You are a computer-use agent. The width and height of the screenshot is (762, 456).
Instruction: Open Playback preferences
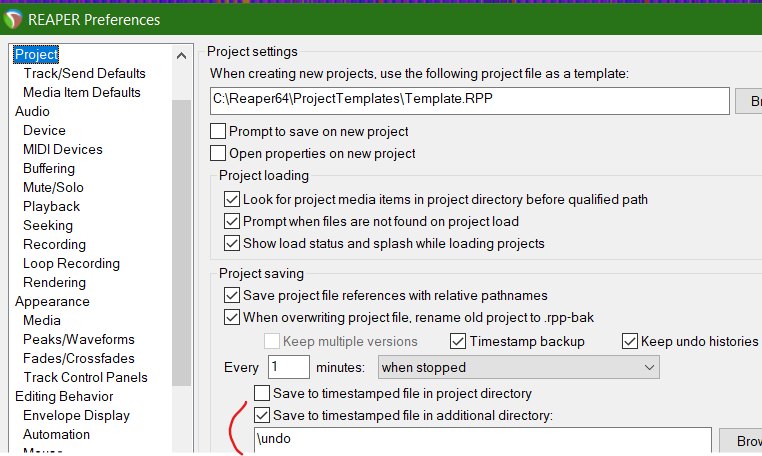tap(52, 206)
